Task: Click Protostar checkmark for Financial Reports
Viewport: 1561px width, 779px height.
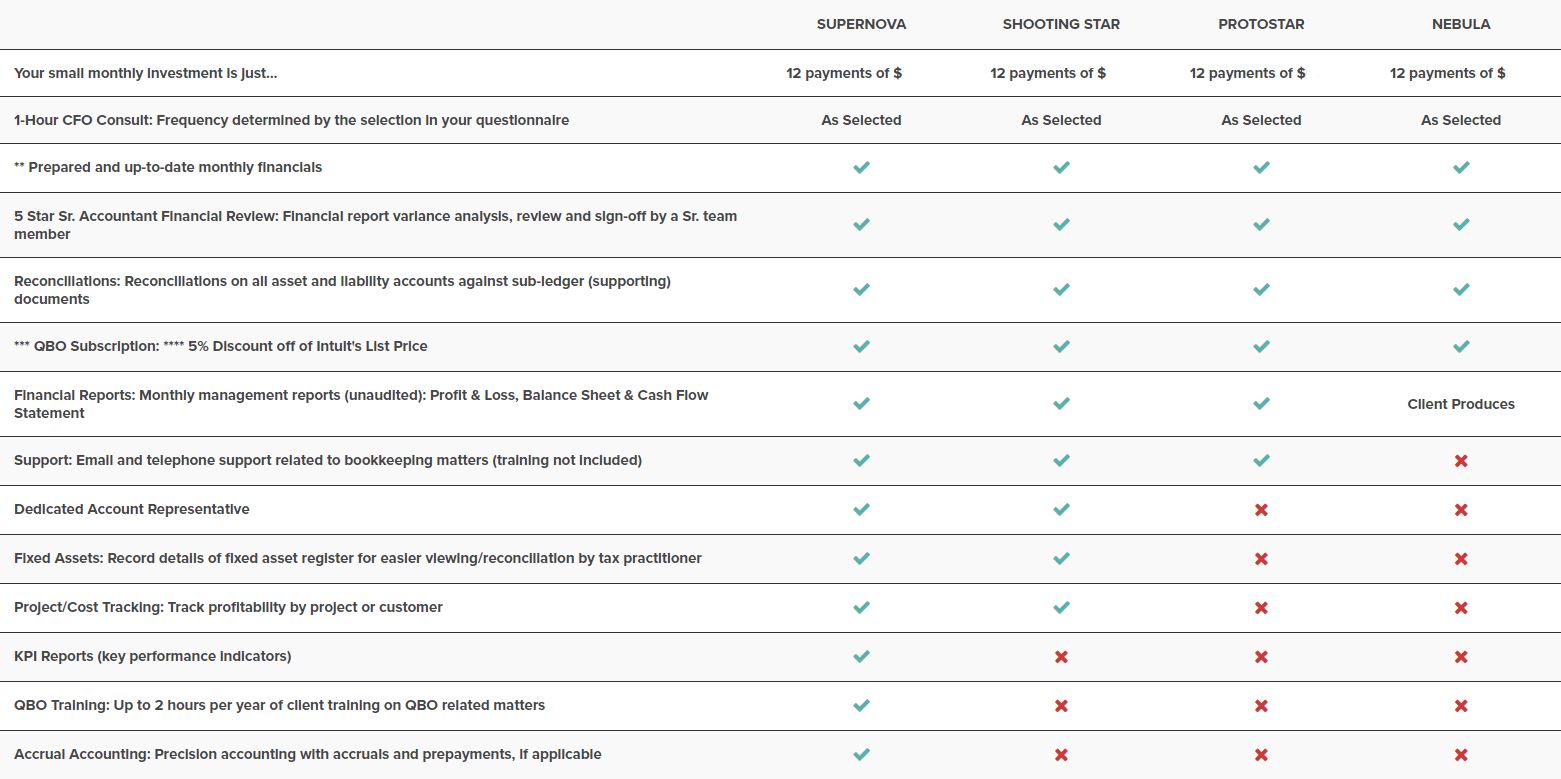Action: pyautogui.click(x=1261, y=403)
